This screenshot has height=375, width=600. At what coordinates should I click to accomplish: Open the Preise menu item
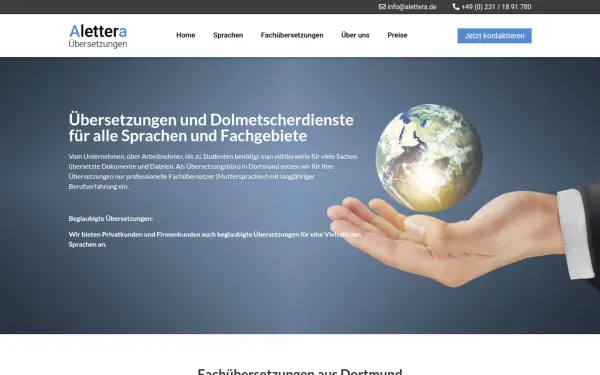tap(397, 35)
